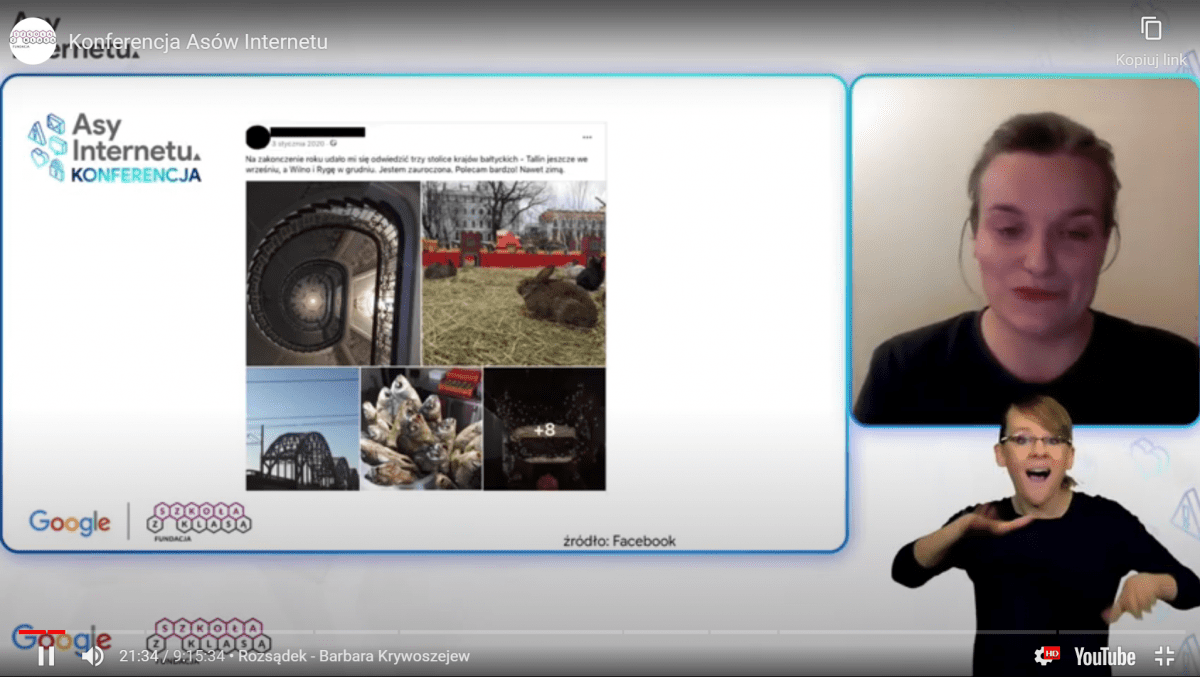
Task: Click the arched bridge photo
Action: tap(302, 429)
